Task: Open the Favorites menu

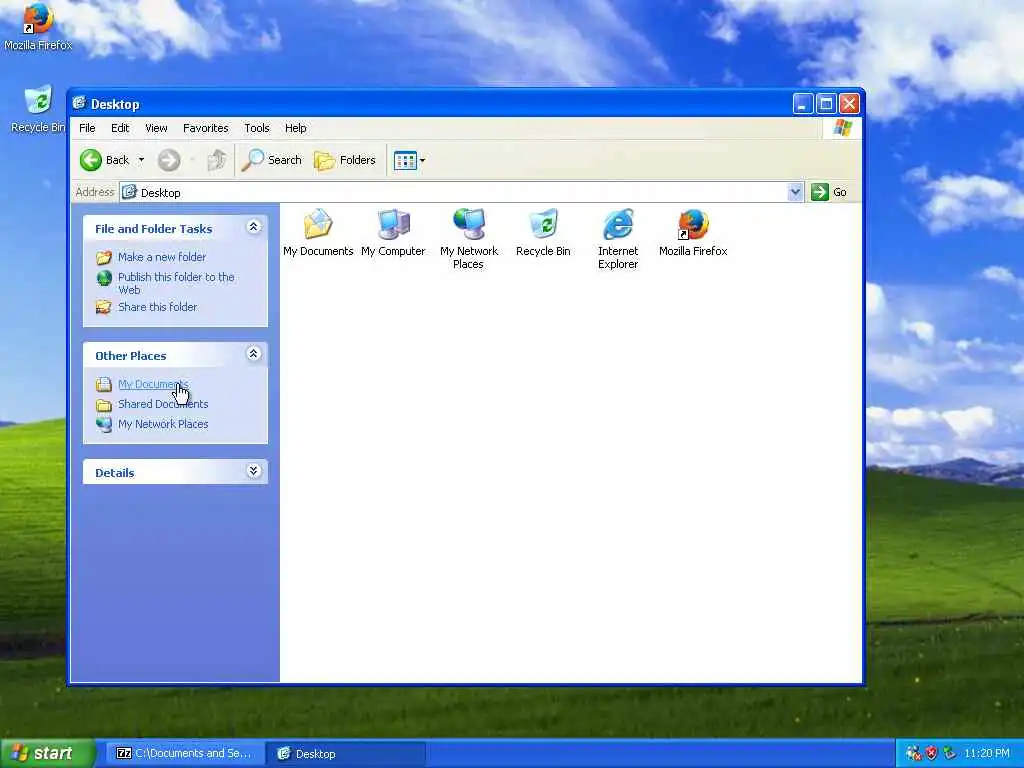Action: pyautogui.click(x=206, y=128)
